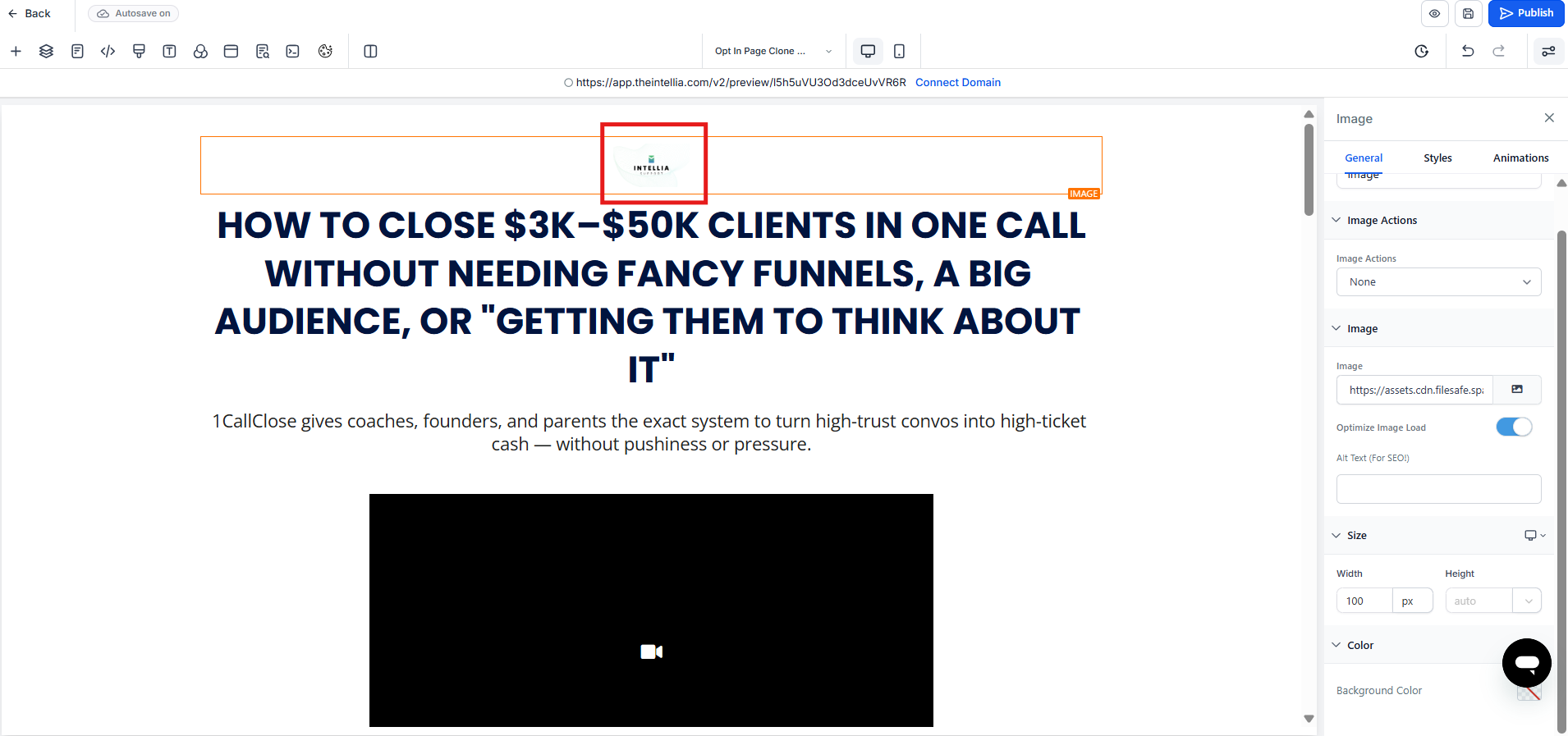Open the image picker beside URL field

(1516, 390)
